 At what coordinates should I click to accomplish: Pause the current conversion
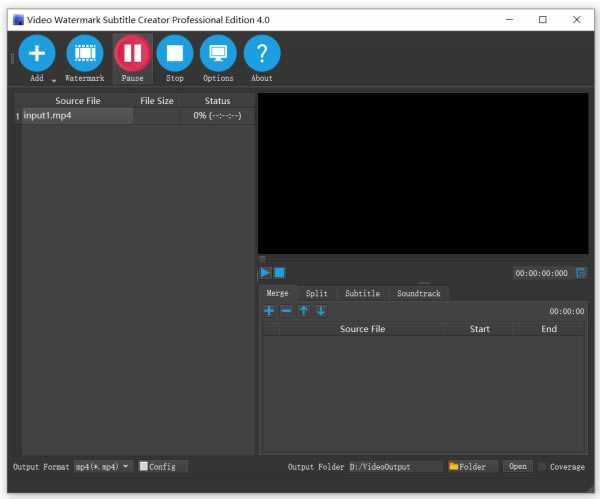point(132,53)
